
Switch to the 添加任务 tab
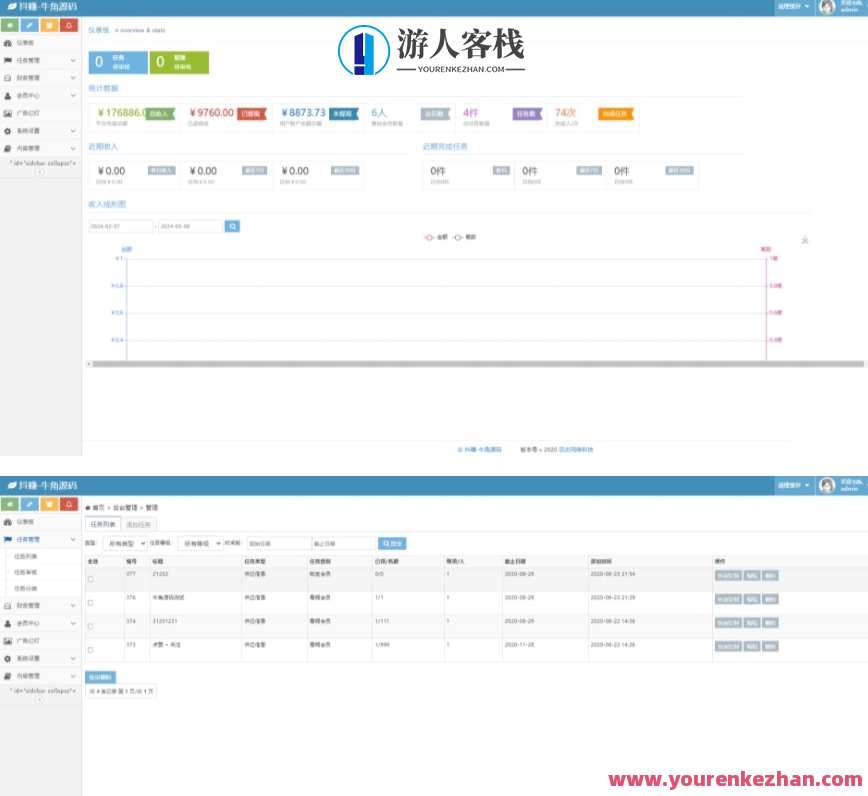[x=137, y=522]
